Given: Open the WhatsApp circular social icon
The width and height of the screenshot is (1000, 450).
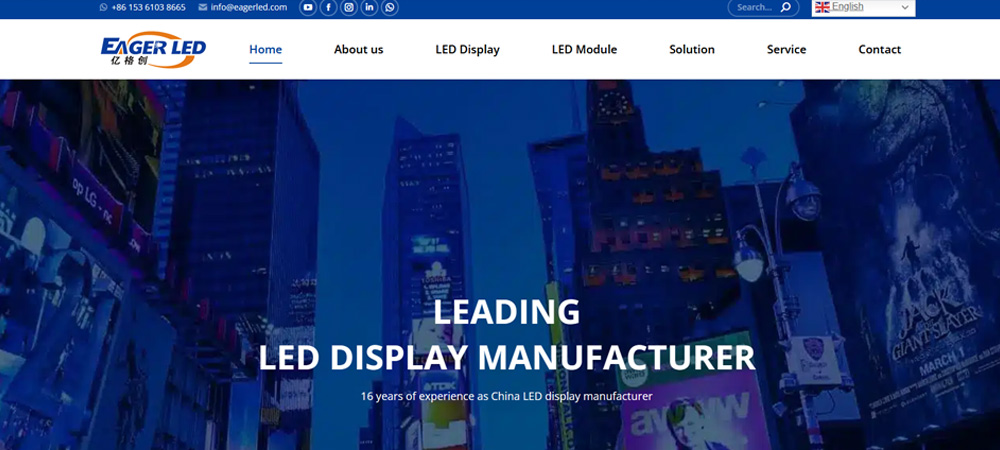Looking at the screenshot, I should (390, 8).
